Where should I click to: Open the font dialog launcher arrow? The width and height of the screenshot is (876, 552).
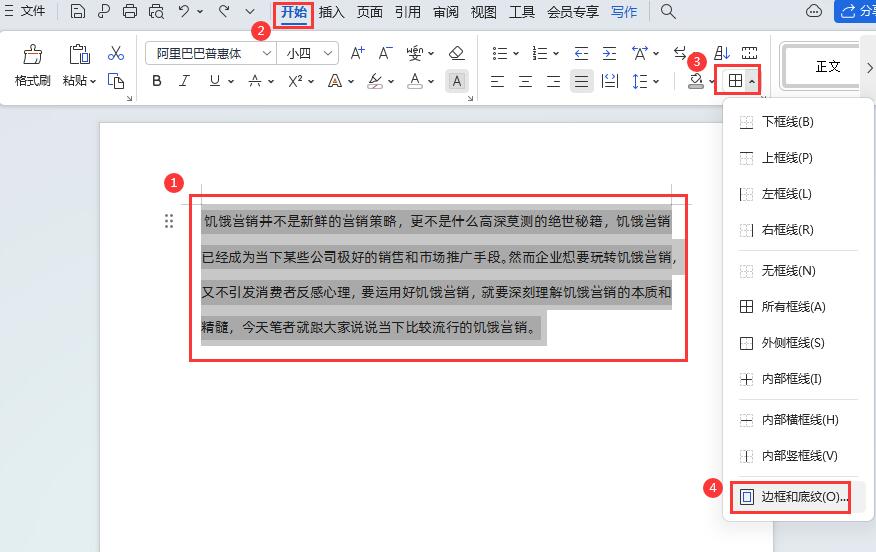click(470, 98)
